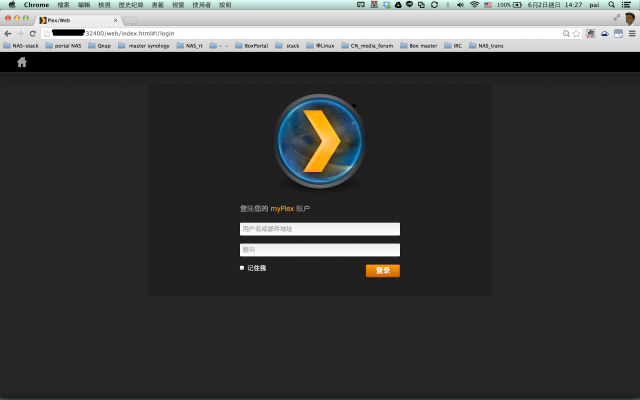The width and height of the screenshot is (640, 400).
Task: Focus the password input field
Action: pyautogui.click(x=320, y=250)
